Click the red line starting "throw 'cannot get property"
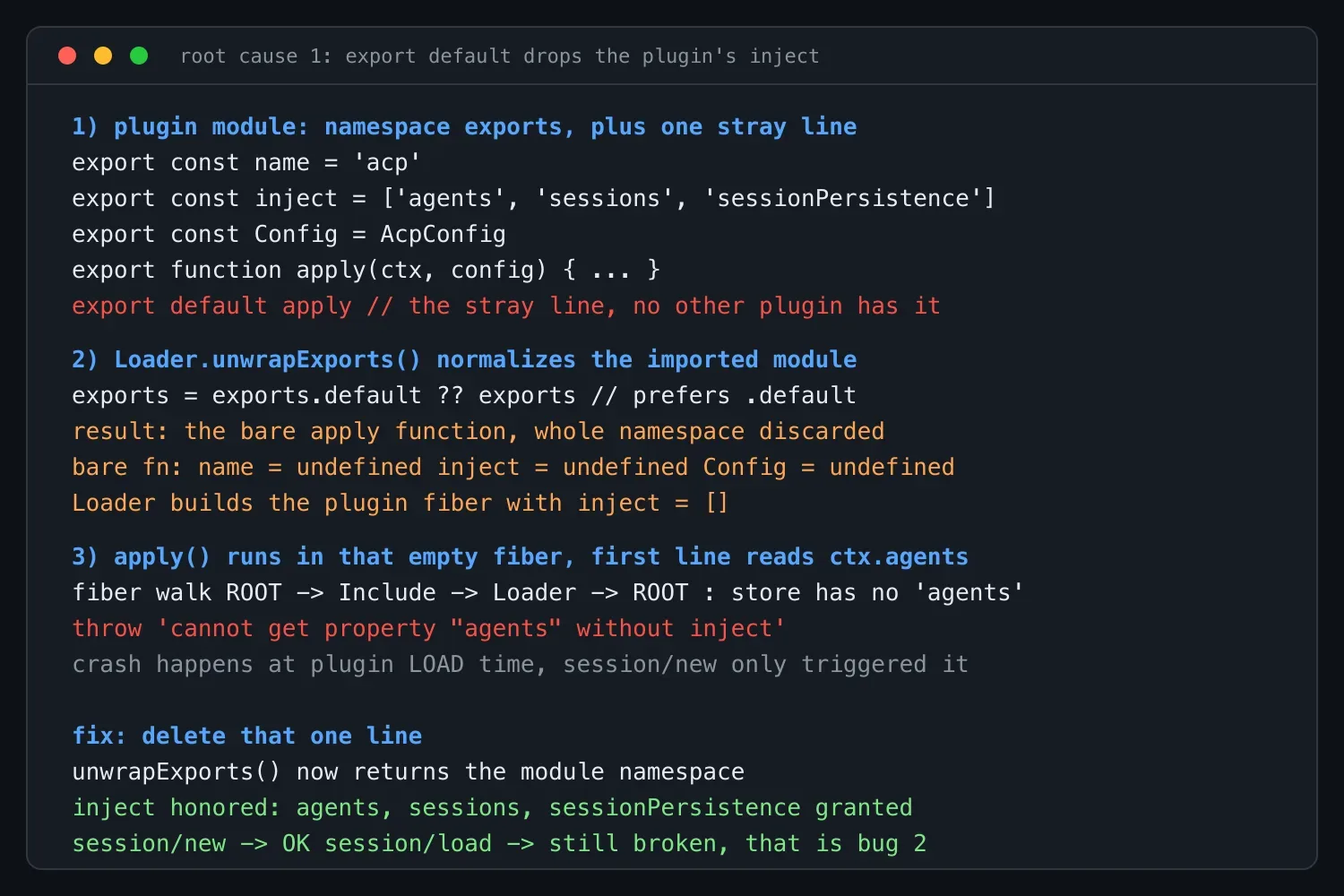The width and height of the screenshot is (1344, 896). [429, 629]
